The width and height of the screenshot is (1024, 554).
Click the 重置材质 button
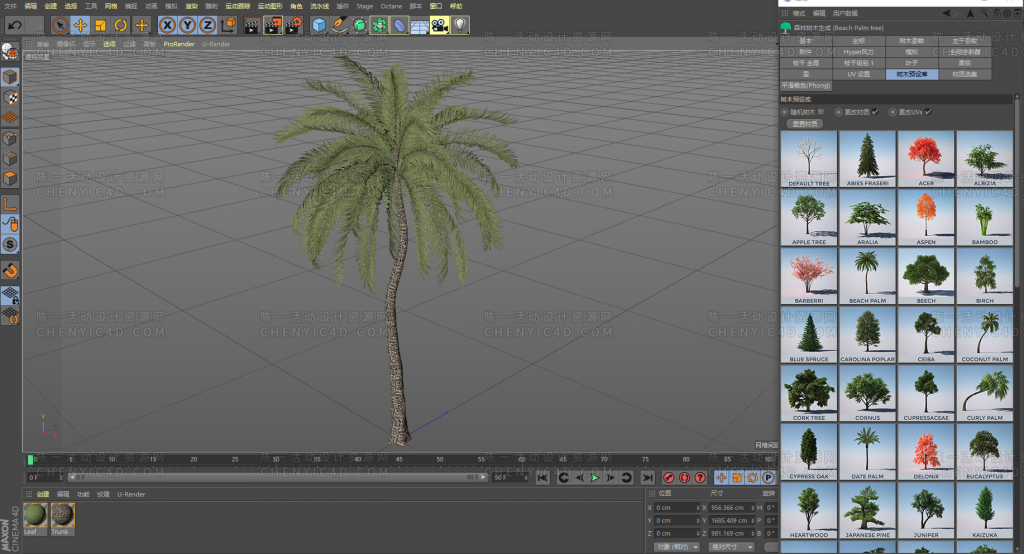point(804,124)
